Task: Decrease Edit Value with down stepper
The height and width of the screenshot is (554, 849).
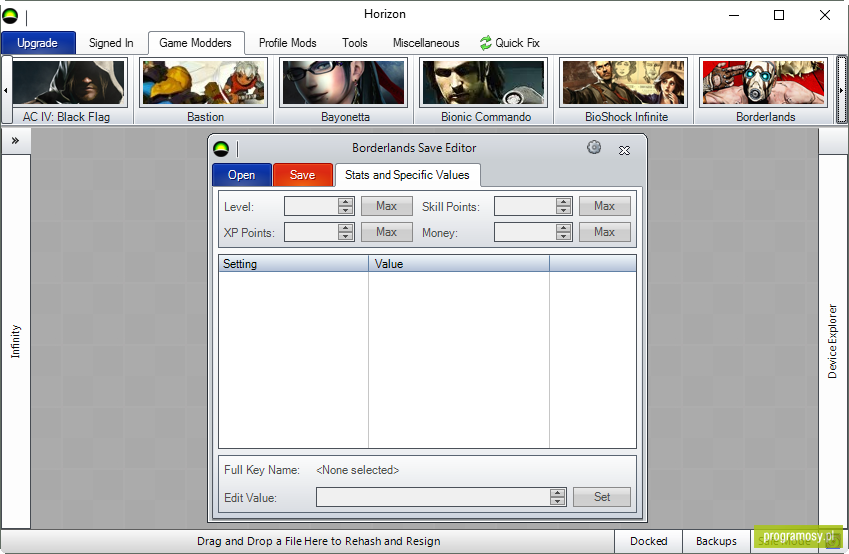Action: (x=558, y=501)
